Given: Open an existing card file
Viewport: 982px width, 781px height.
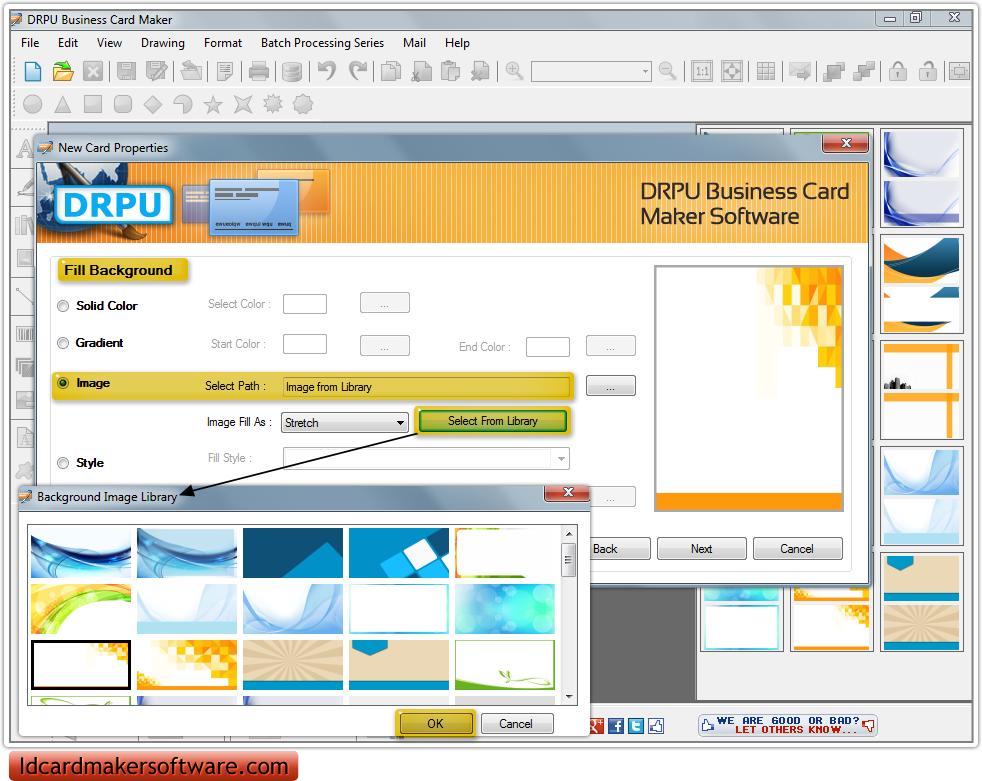Looking at the screenshot, I should 62,71.
